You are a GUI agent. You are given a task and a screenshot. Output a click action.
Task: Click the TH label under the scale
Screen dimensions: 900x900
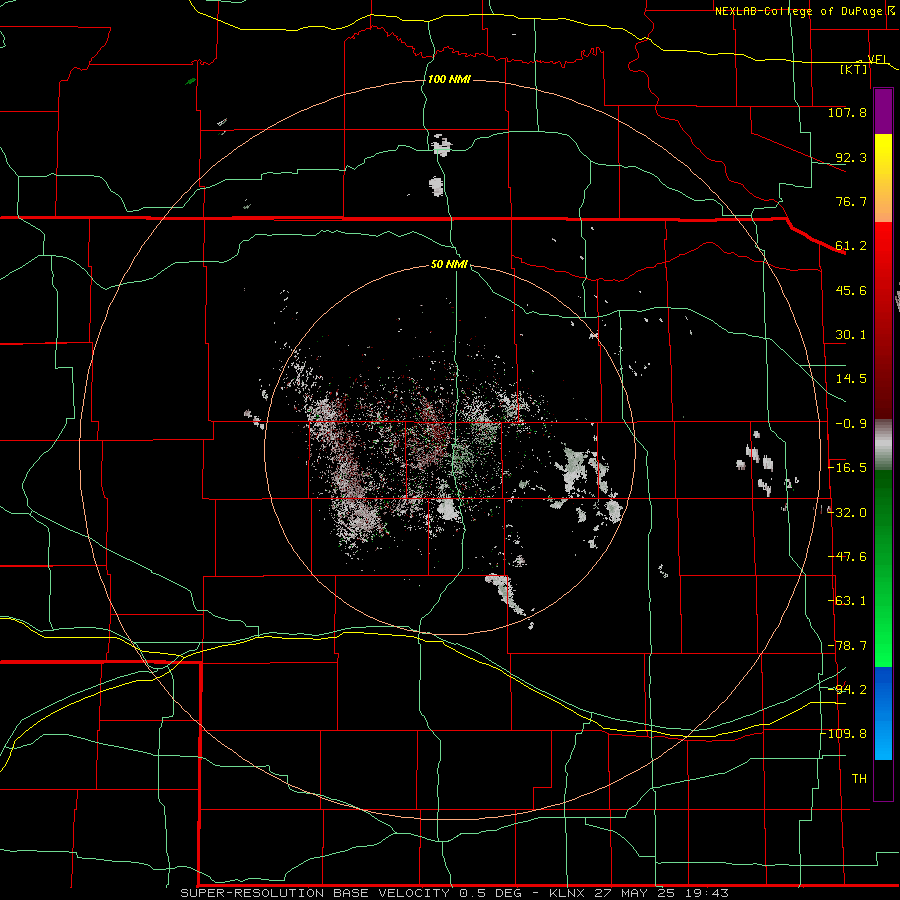coord(859,779)
